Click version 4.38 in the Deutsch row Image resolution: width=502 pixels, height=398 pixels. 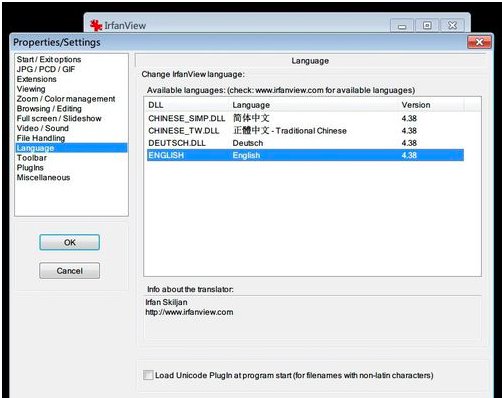[409, 143]
